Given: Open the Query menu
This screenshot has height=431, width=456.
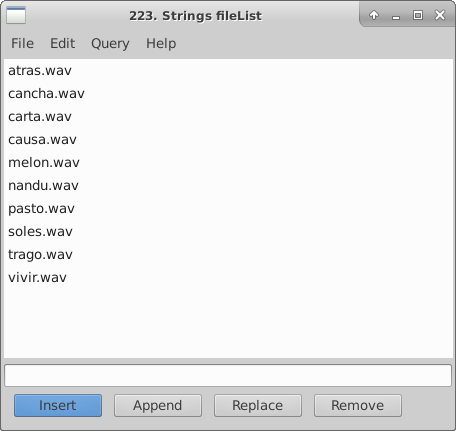Looking at the screenshot, I should point(110,43).
